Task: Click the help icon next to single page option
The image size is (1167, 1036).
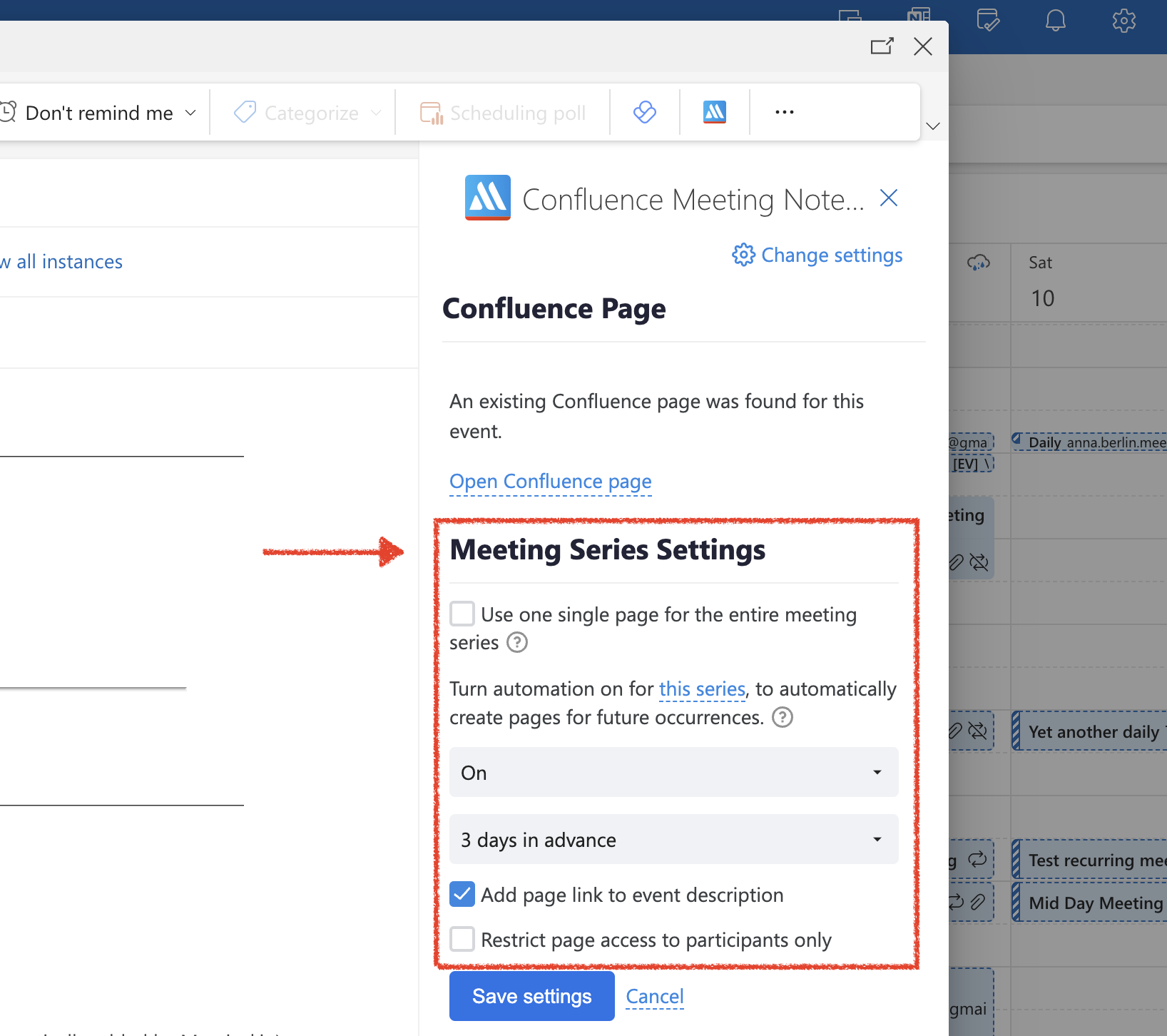Action: (x=517, y=643)
